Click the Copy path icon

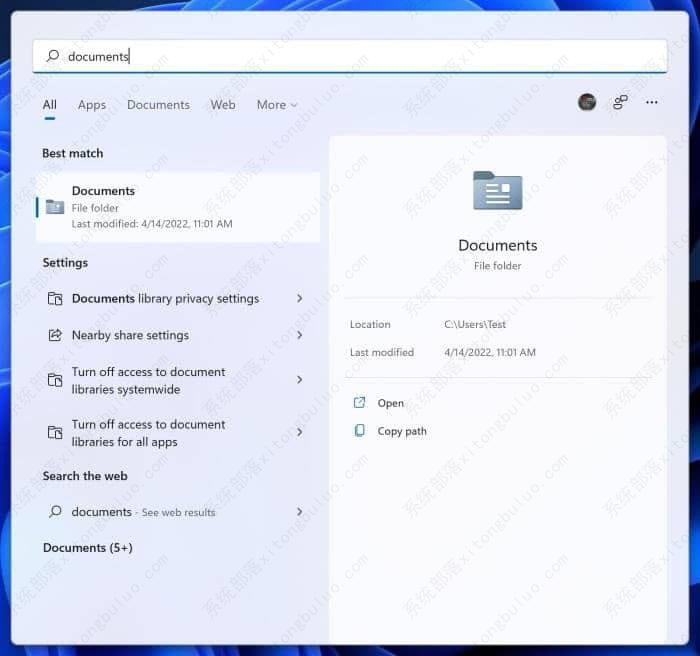pyautogui.click(x=360, y=431)
